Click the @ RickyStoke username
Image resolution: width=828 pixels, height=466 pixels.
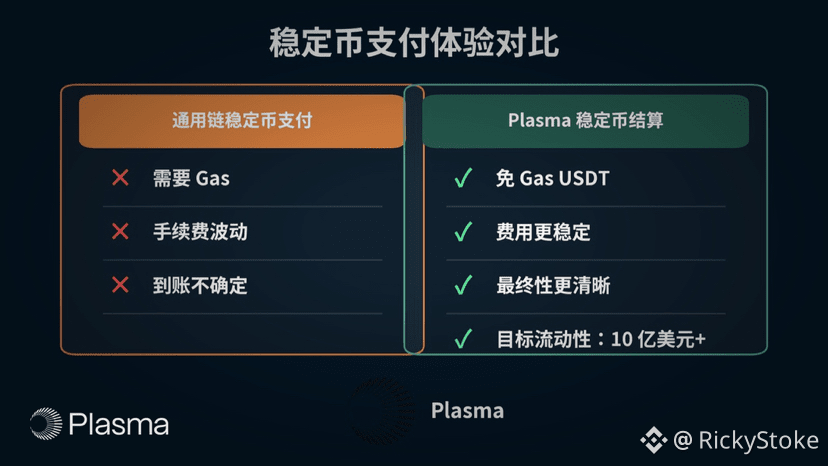[745, 439]
